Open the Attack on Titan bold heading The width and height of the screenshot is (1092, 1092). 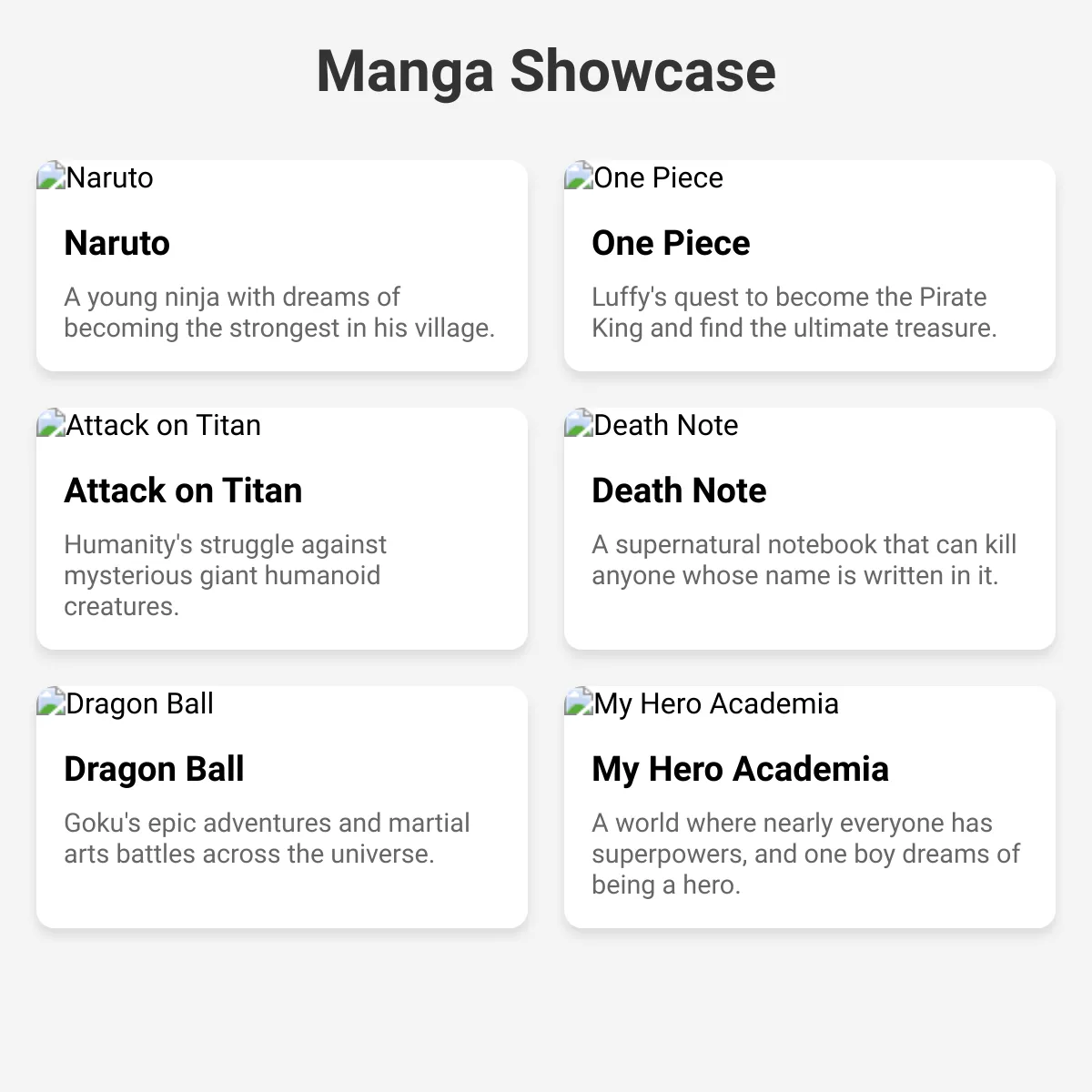tap(183, 490)
